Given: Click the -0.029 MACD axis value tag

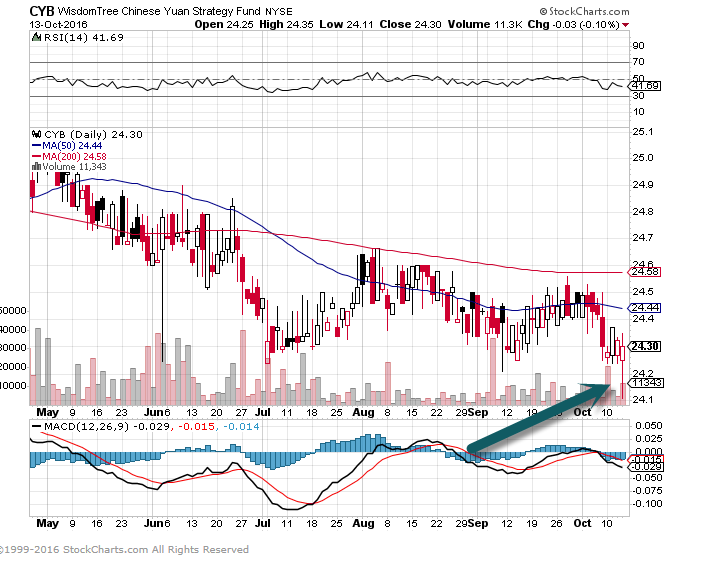Looking at the screenshot, I should pyautogui.click(x=646, y=467).
